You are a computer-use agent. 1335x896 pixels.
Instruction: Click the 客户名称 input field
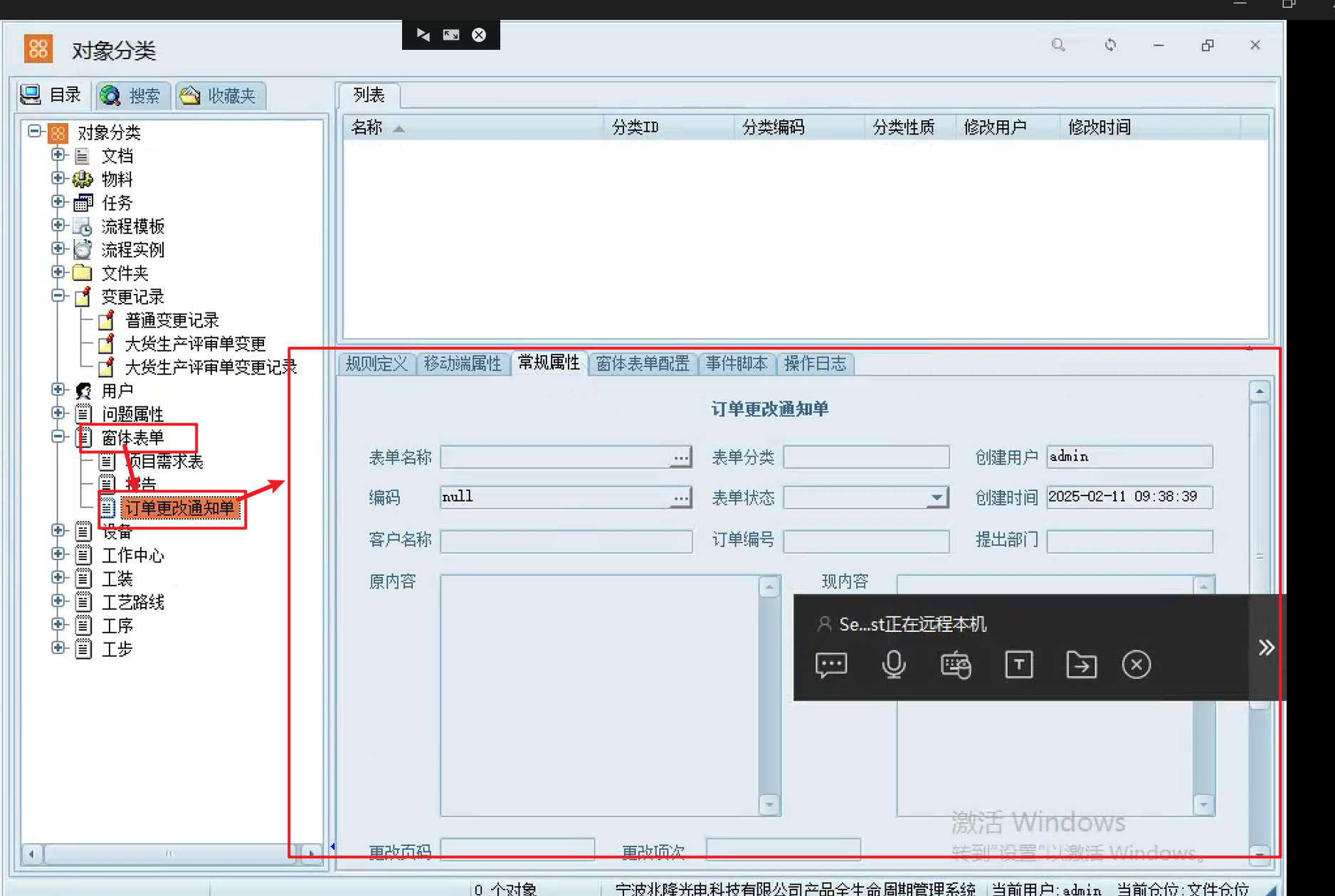pyautogui.click(x=566, y=541)
